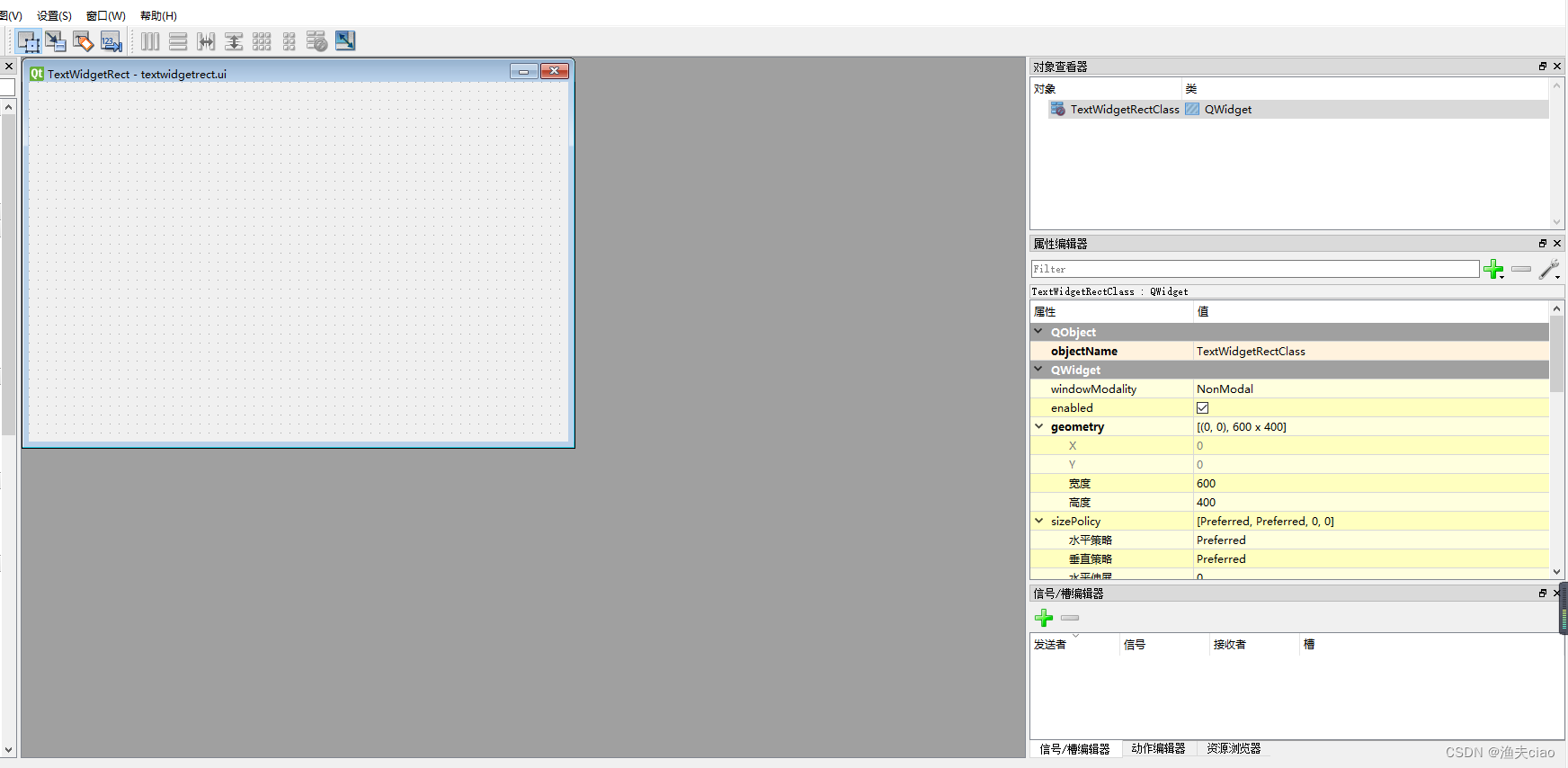Select the Edit Widgets mode tool
Screen dimensions: 1568x768
[29, 41]
